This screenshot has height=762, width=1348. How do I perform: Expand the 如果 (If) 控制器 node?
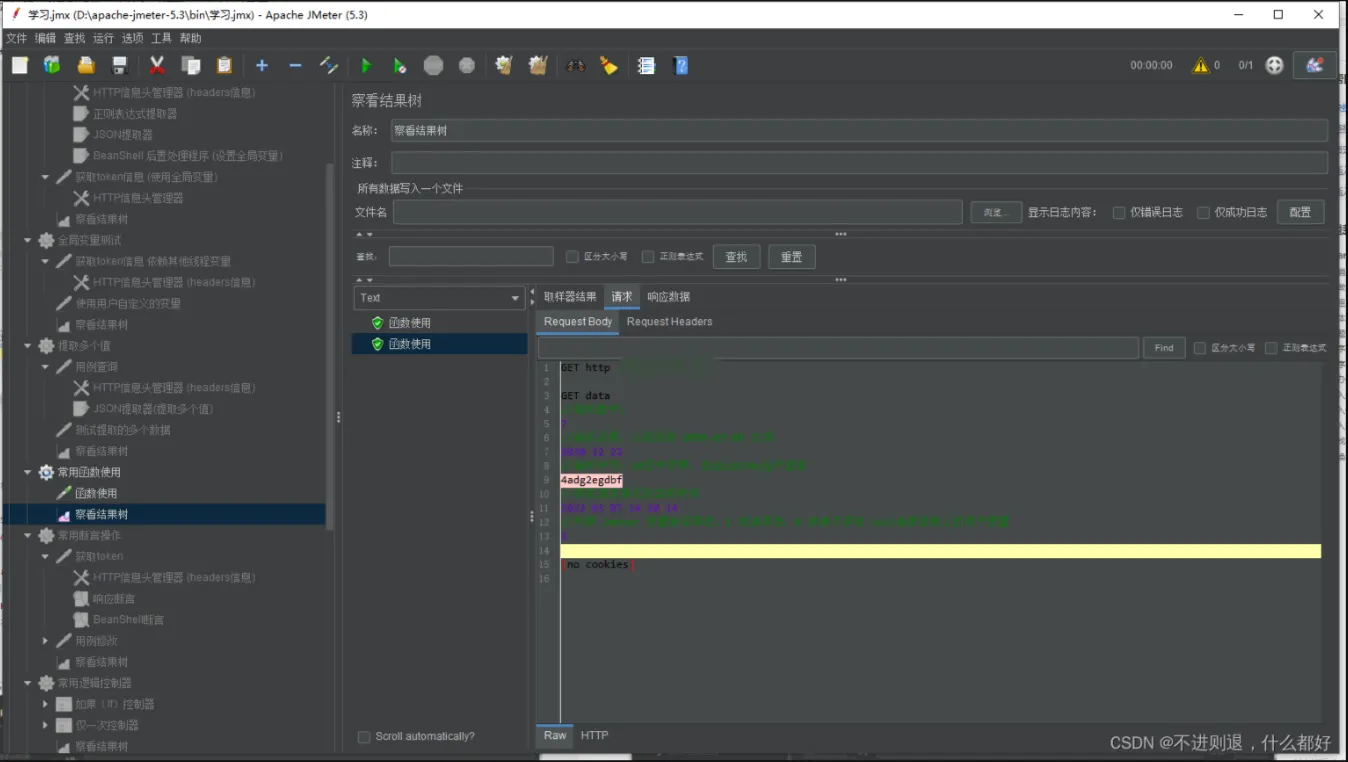point(45,704)
